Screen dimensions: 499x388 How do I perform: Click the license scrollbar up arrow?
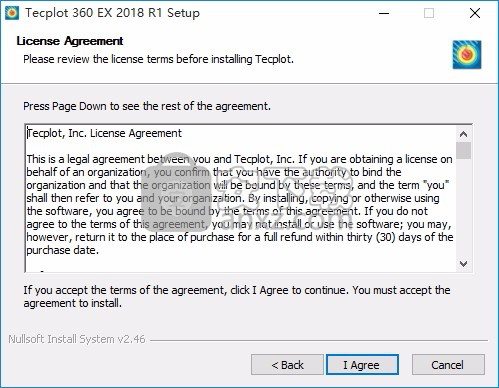click(x=463, y=134)
